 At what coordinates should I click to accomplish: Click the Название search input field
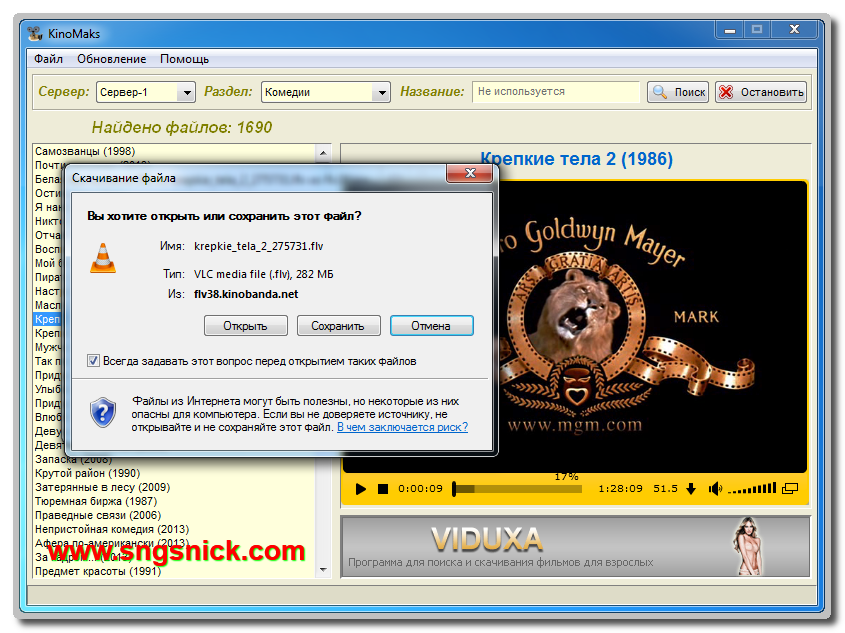pos(556,92)
